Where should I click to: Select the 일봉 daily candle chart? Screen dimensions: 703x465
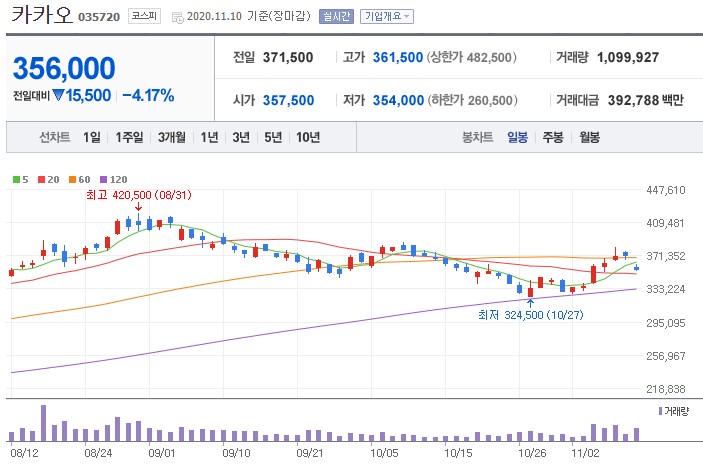[517, 137]
